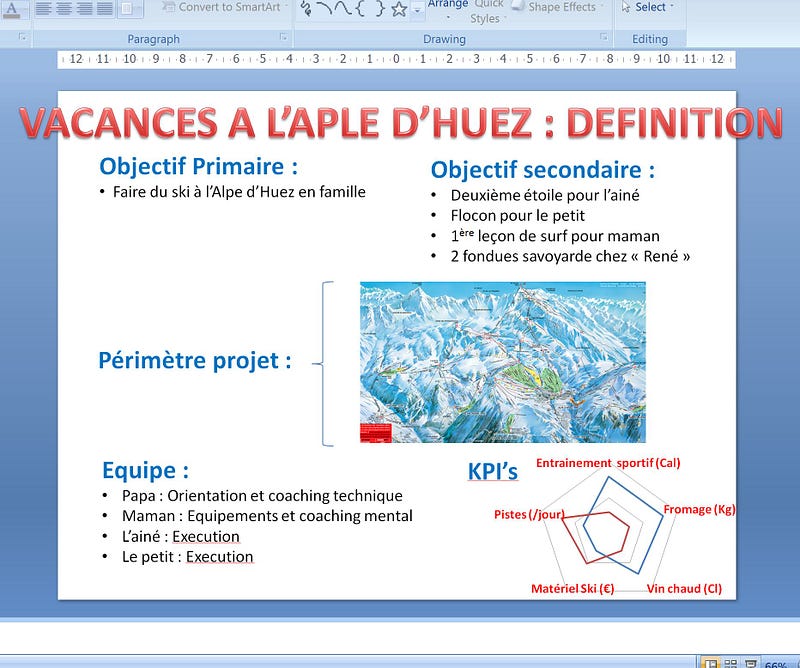Switch to Normal view in status bar

point(710,663)
